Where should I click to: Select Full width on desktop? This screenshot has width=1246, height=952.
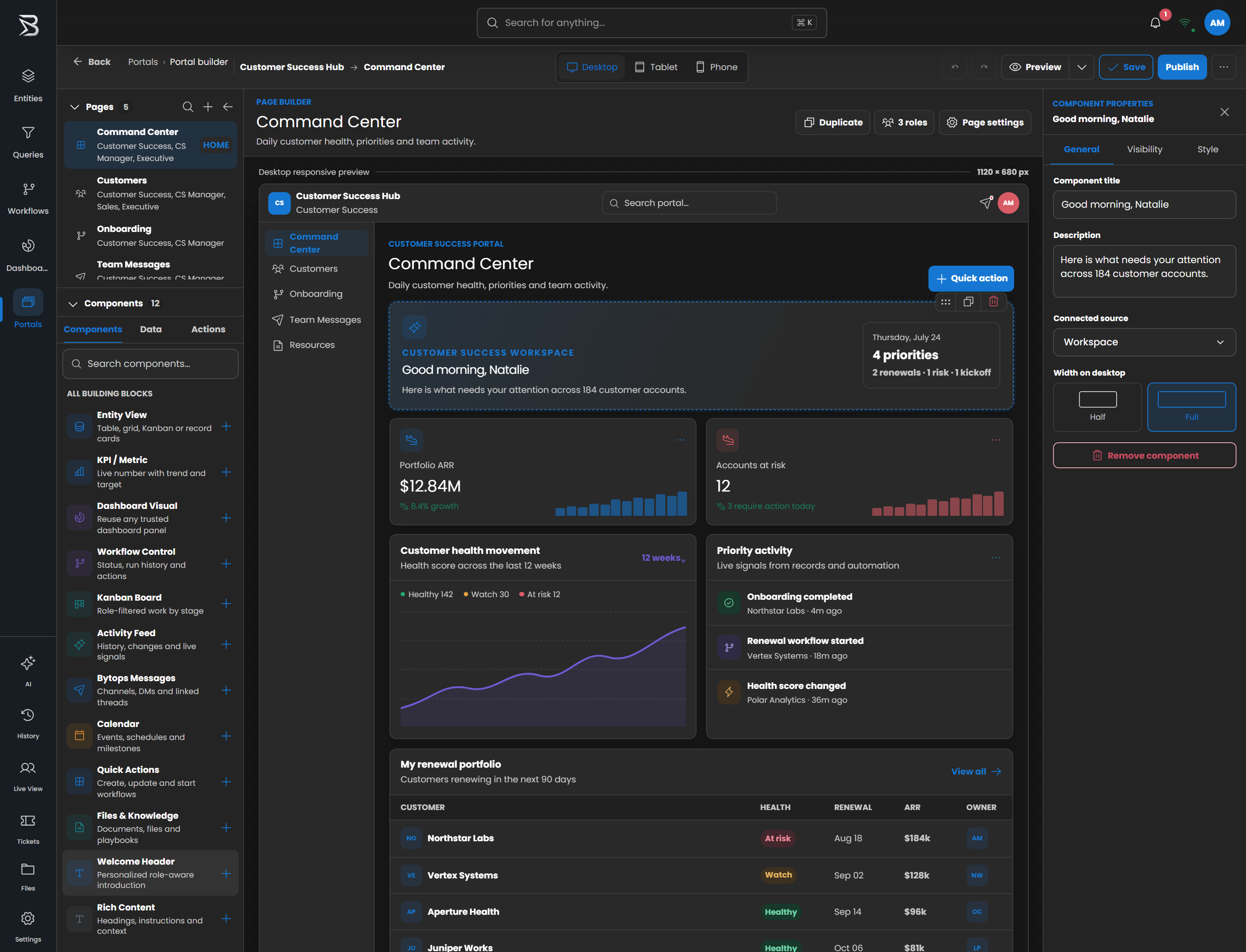pos(1191,407)
